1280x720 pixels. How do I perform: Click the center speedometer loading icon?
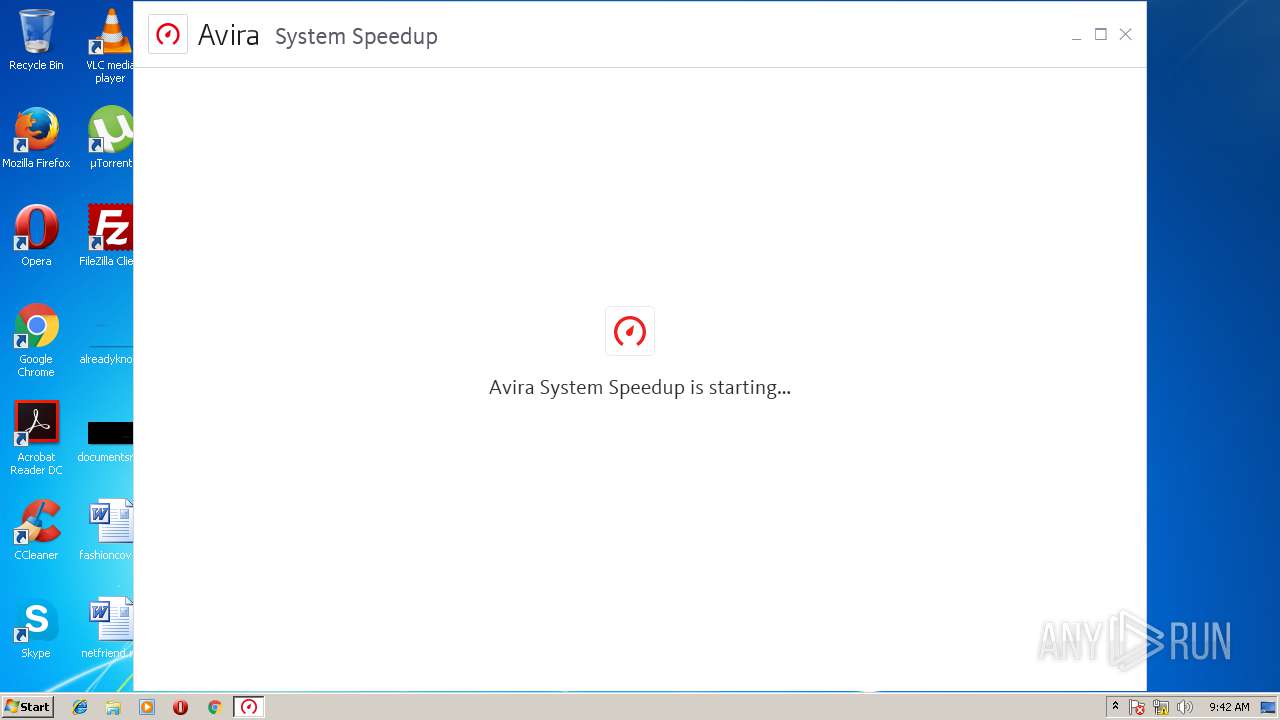click(x=630, y=331)
